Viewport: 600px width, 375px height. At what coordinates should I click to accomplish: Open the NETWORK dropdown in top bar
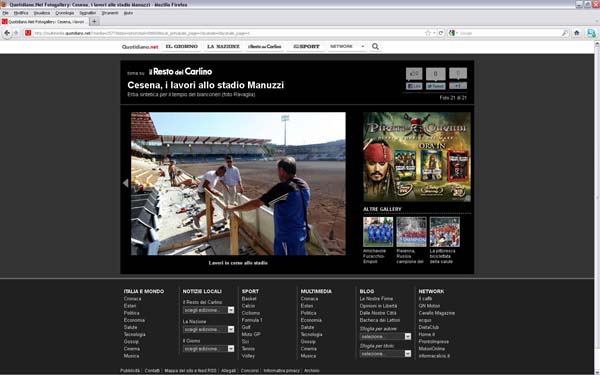point(347,46)
